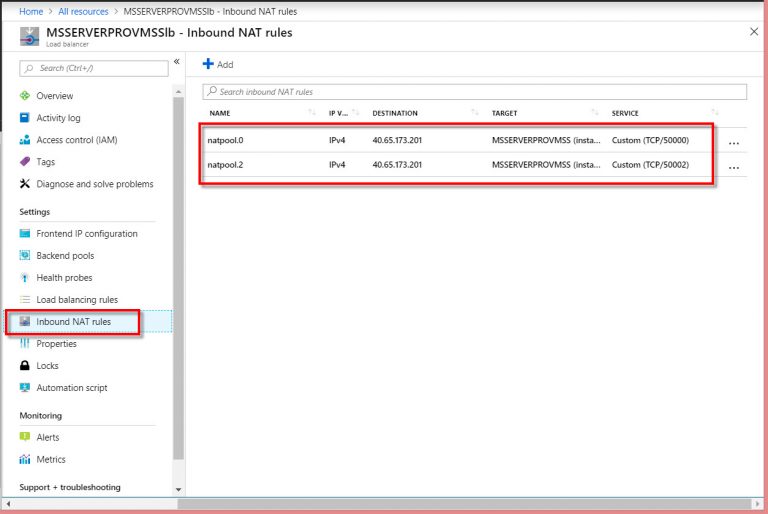Select Access control (IAM) icon
Image resolution: width=768 pixels, height=514 pixels.
(x=25, y=140)
